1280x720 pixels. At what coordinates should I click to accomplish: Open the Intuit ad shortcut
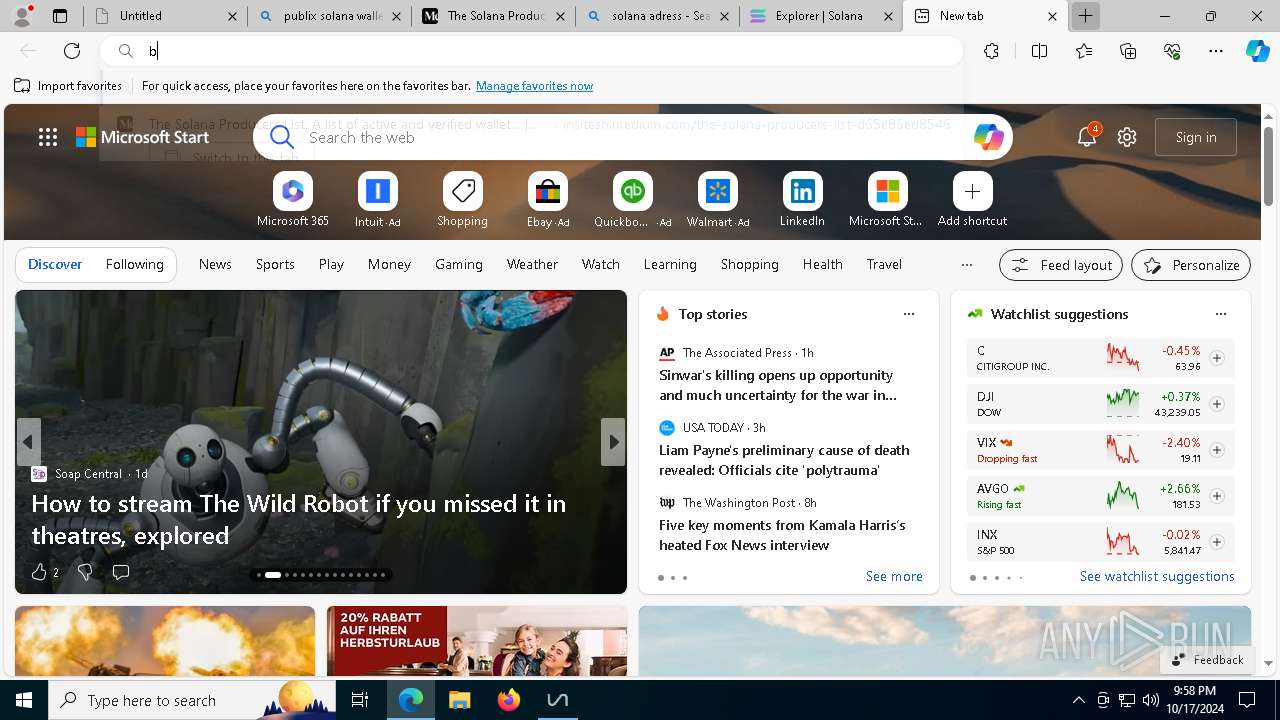[377, 200]
